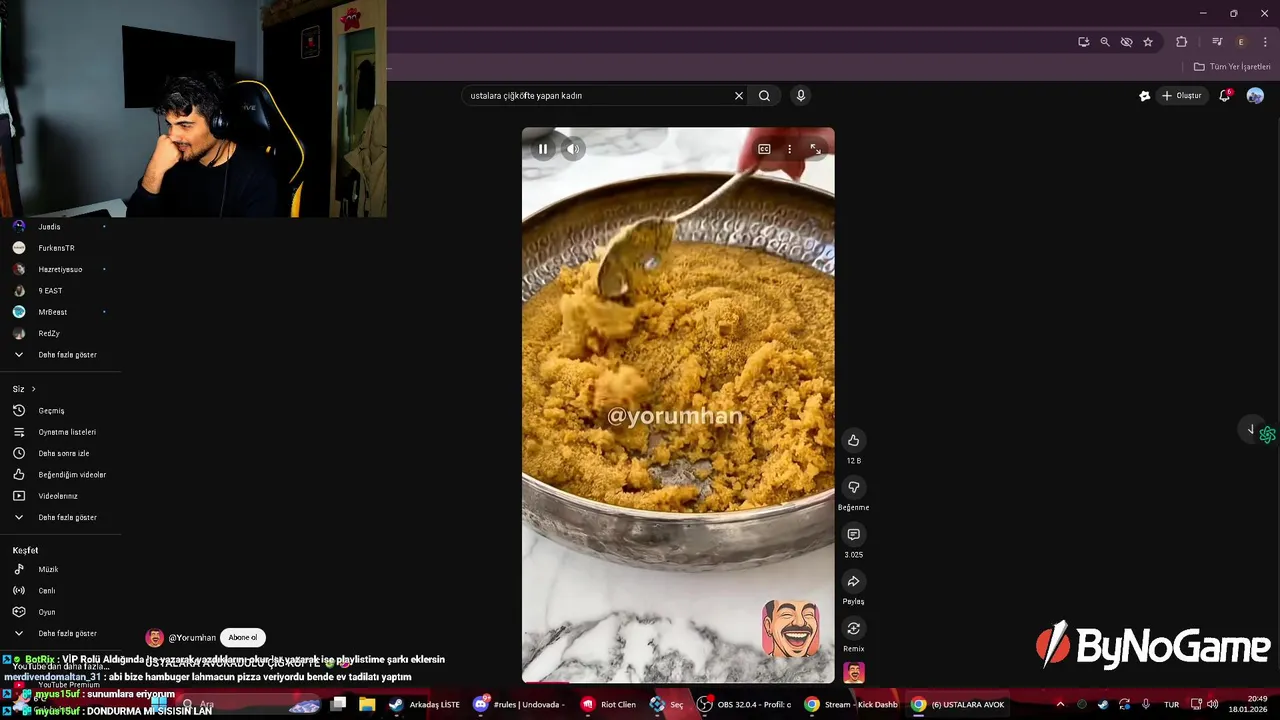Open the sound thumbnail below Remix
Screen dimensions: 1280x720
coord(854,672)
